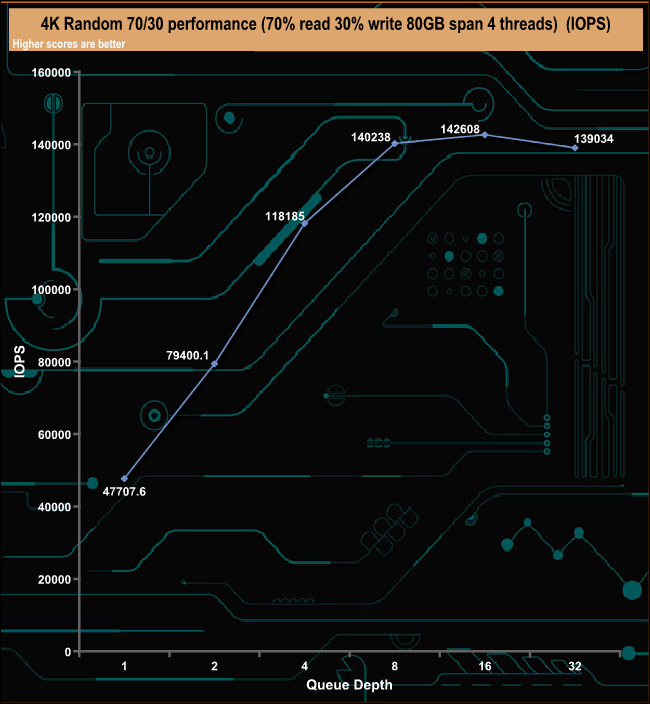Click the 118185 data label
Viewport: 650px width, 704px height.
tap(285, 213)
